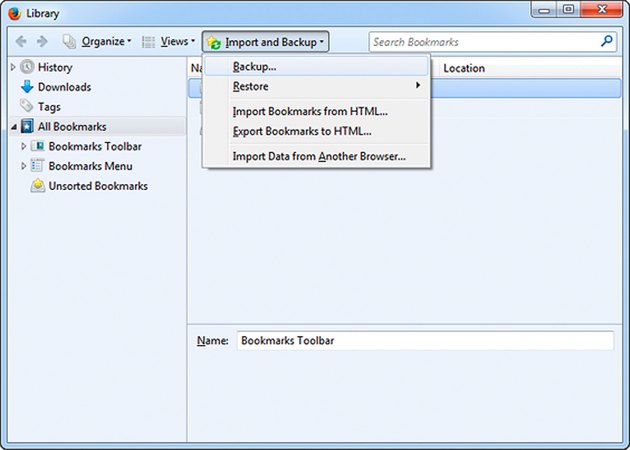Viewport: 630px width, 450px height.
Task: Click the Name field with Bookmarks Toolbar
Action: [x=425, y=341]
